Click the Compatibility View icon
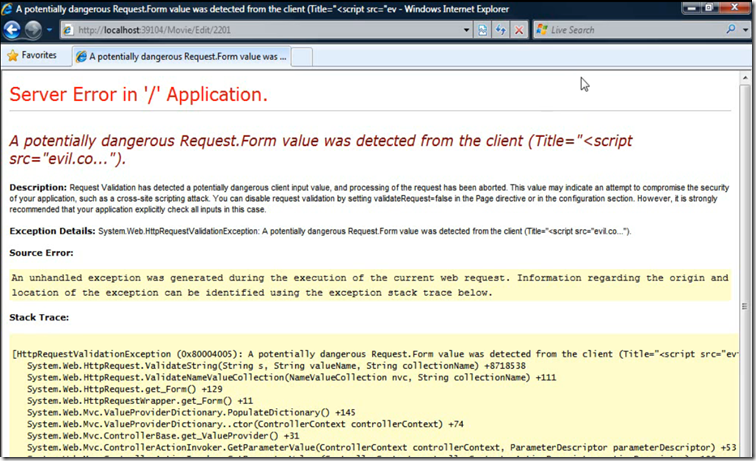 [483, 30]
